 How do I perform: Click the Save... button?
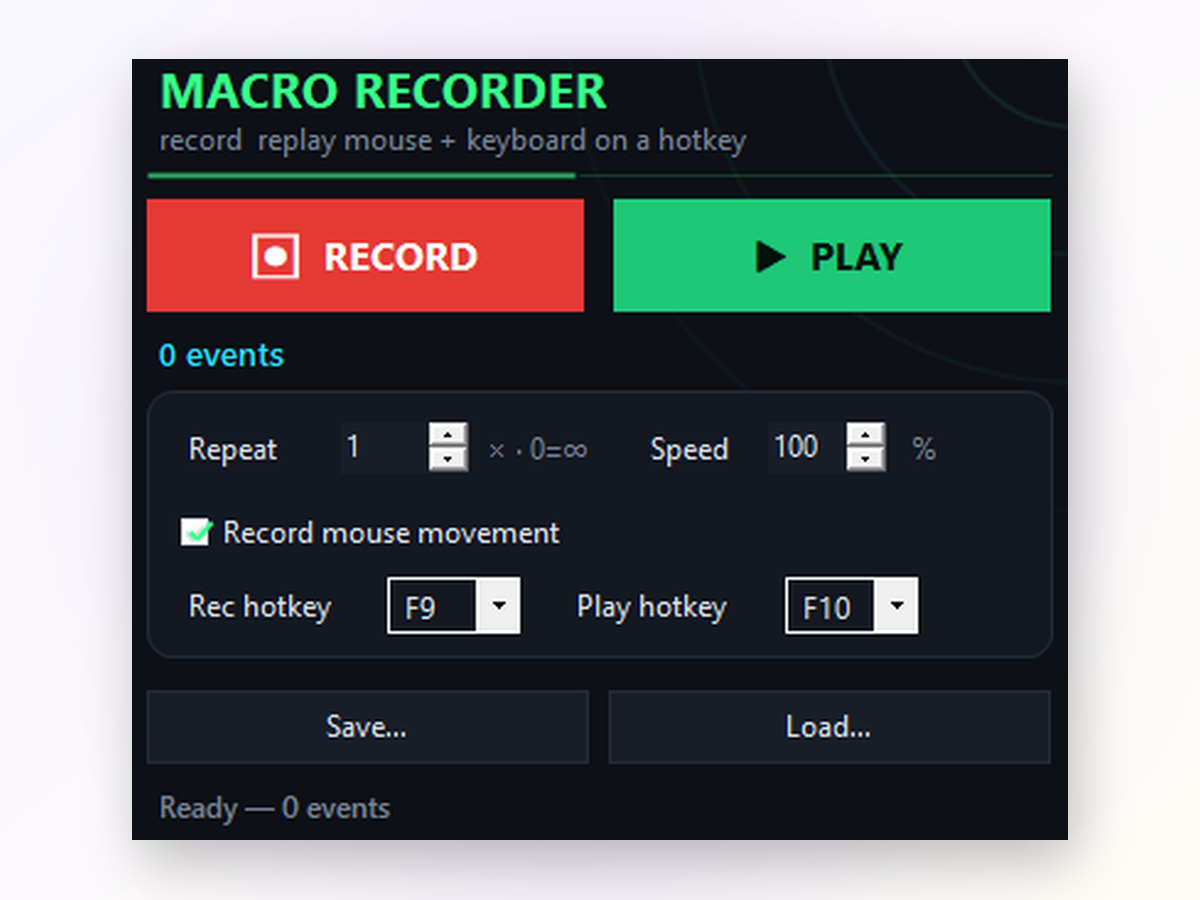pos(367,727)
